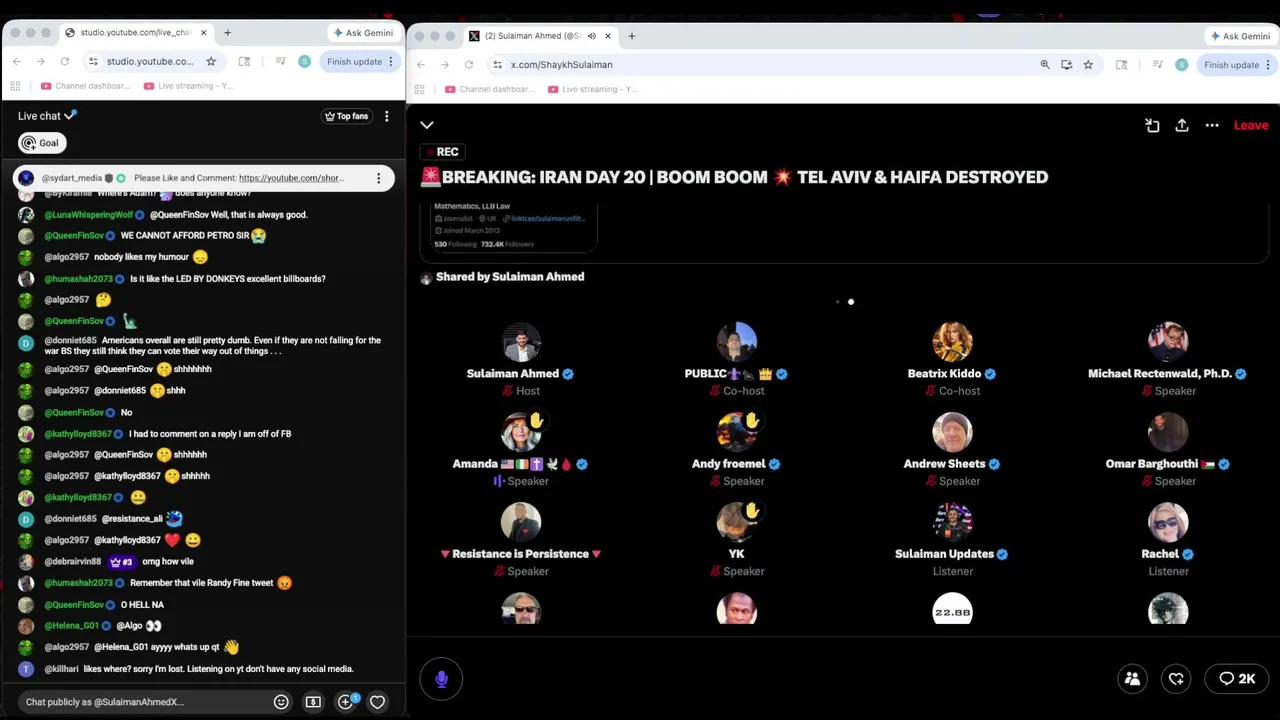Open Sulaiman Ahmed host avatar
Image resolution: width=1280 pixels, height=720 pixels.
521,342
